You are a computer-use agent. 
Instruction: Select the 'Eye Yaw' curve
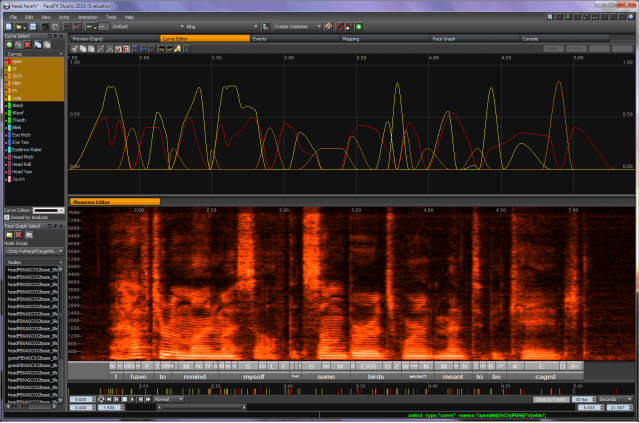tap(34, 142)
